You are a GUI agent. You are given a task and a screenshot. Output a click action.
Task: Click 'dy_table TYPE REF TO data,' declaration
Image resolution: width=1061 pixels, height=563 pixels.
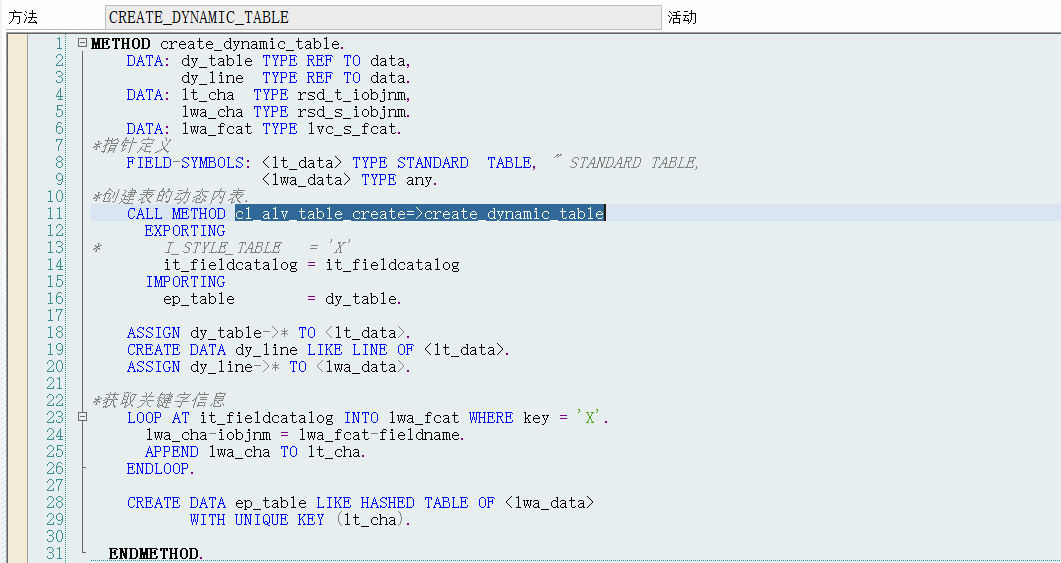click(x=296, y=61)
